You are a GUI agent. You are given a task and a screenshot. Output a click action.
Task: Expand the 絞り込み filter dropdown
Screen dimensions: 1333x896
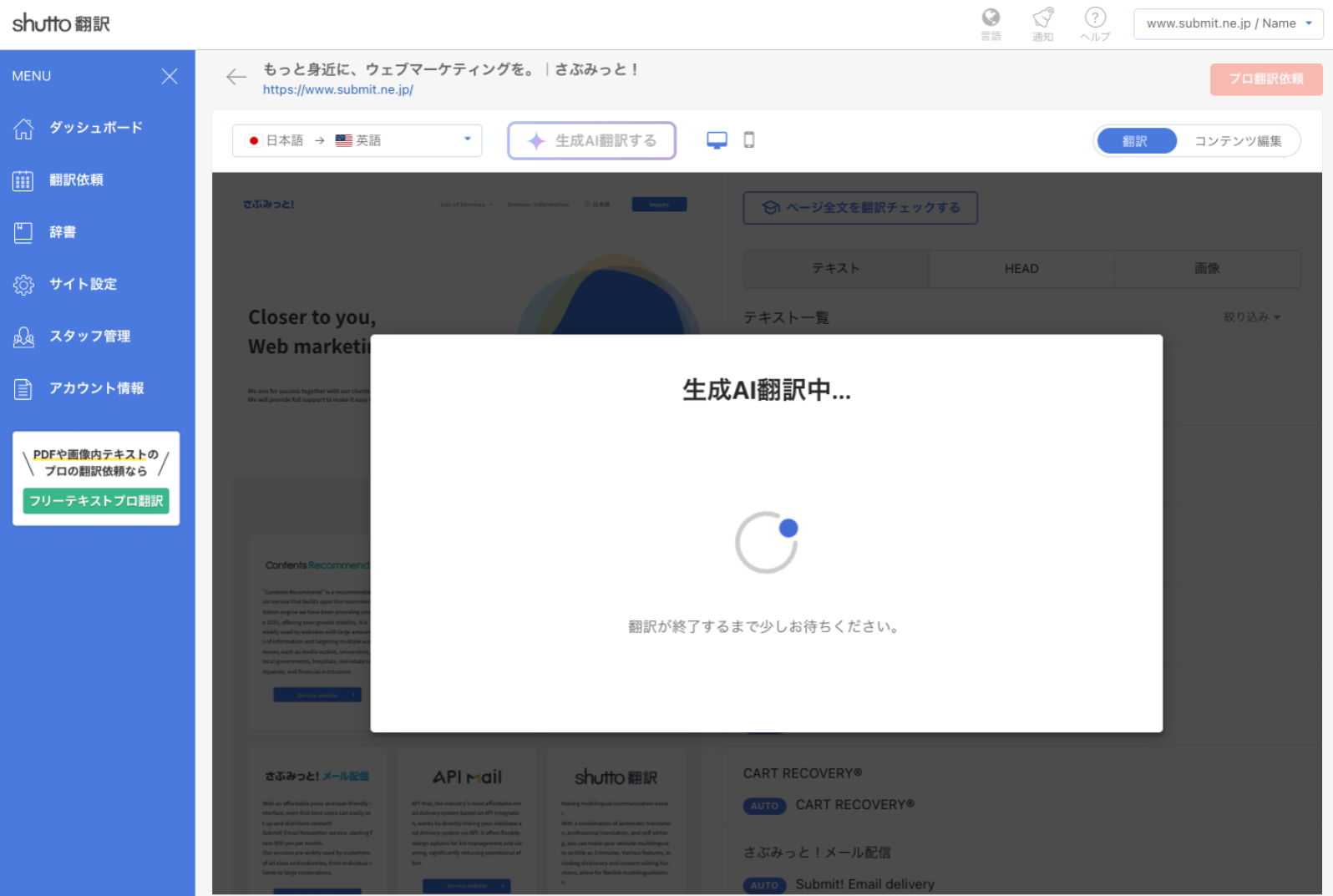tap(1251, 317)
